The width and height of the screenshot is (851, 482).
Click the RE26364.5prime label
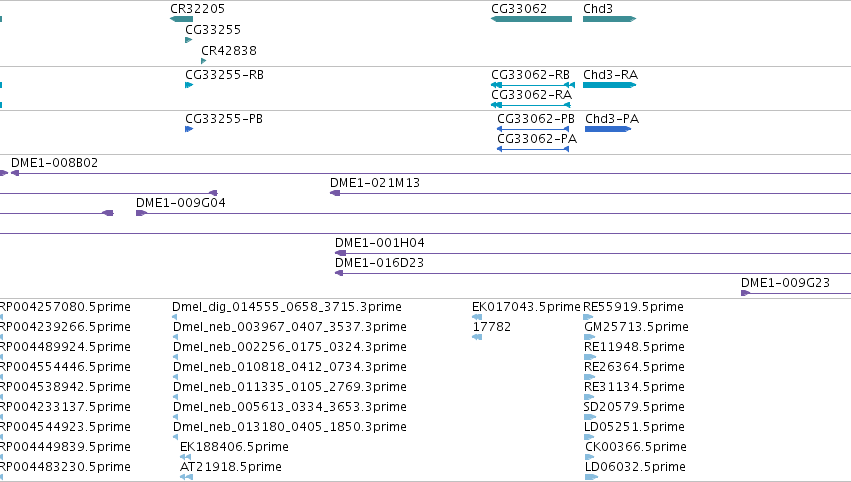pyautogui.click(x=634, y=367)
